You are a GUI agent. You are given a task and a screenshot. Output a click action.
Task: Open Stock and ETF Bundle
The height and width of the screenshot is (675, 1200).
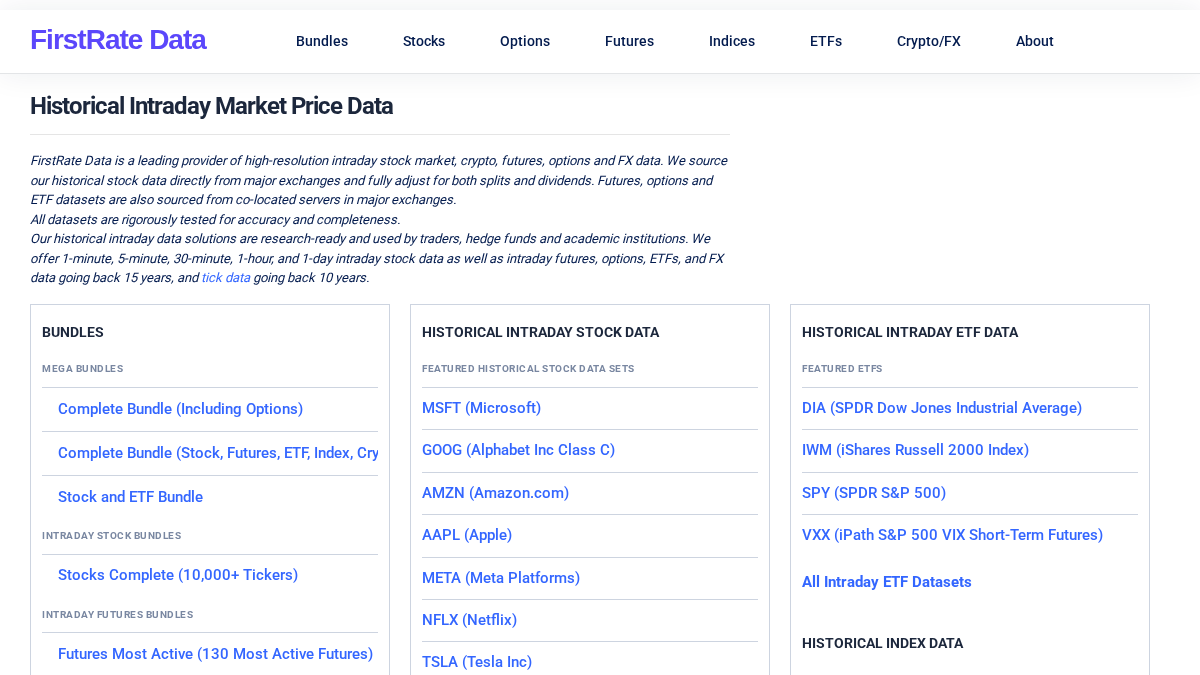tap(130, 497)
